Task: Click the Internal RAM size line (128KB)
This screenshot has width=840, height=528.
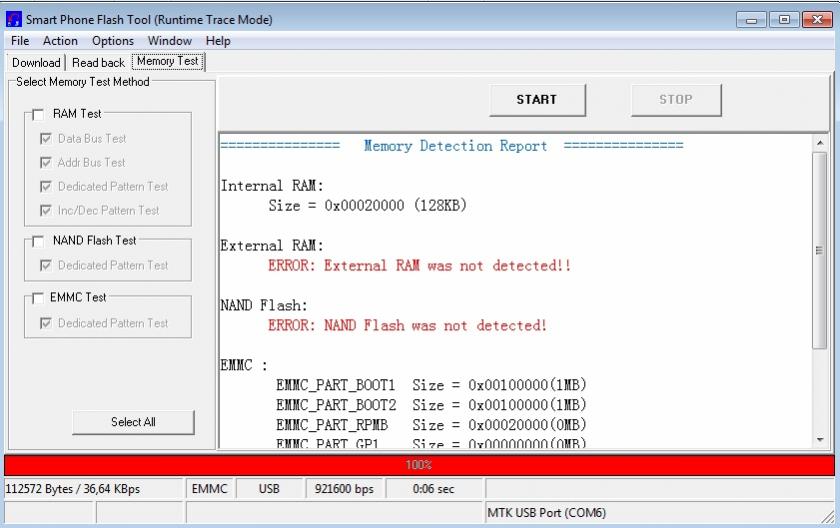Action: 368,206
